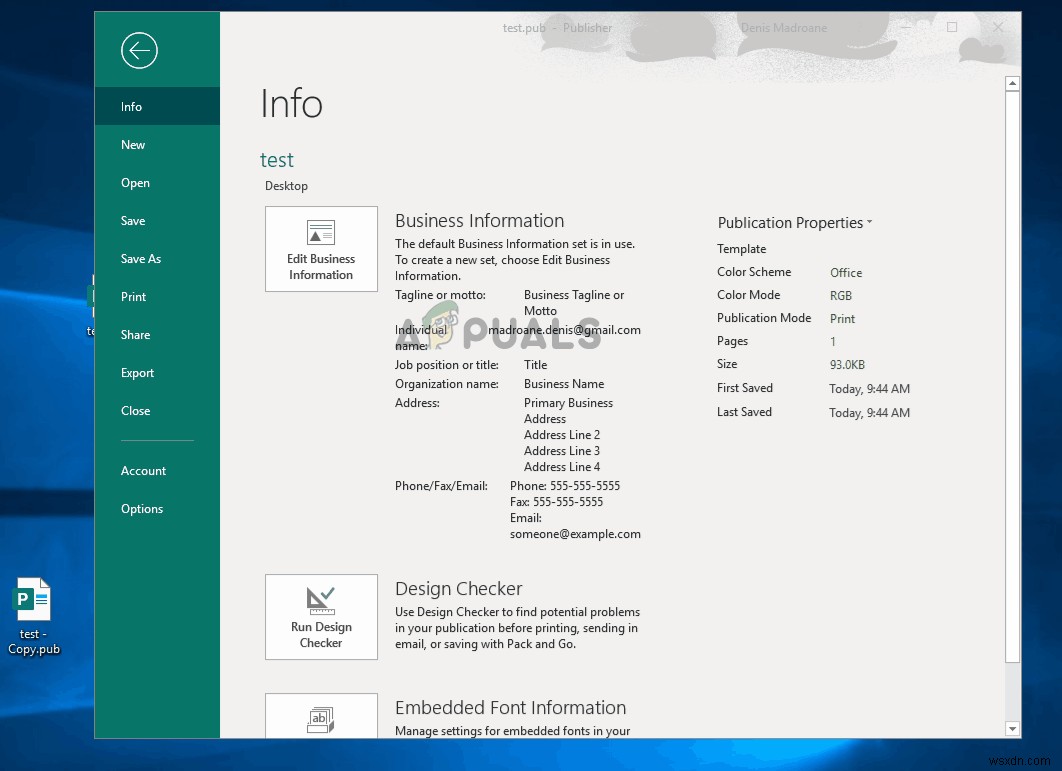Close the current publication
This screenshot has height=771, width=1062.
[134, 410]
